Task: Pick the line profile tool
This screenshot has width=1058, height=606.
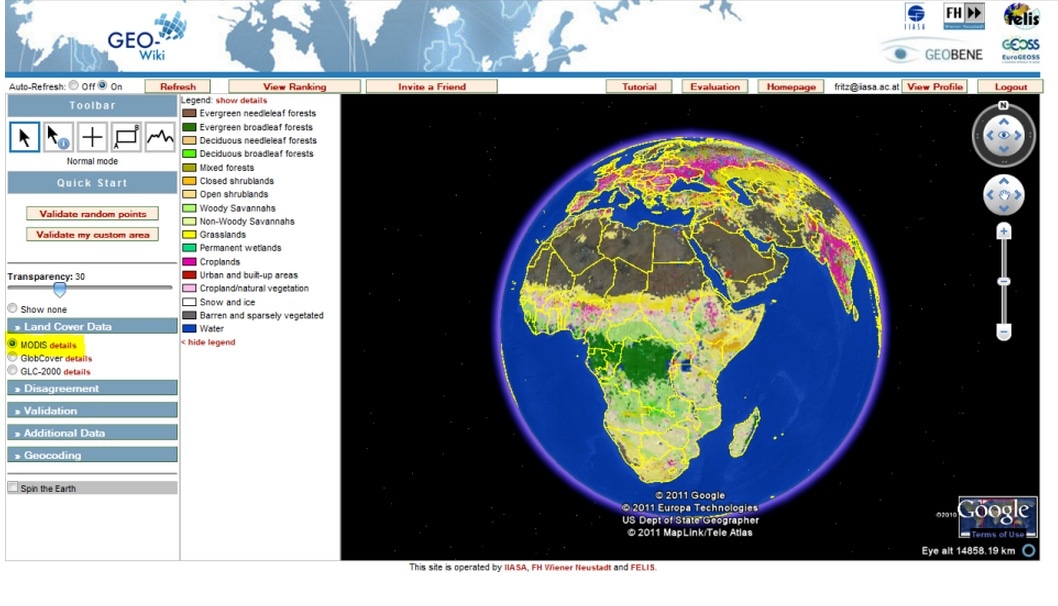Action: (160, 137)
